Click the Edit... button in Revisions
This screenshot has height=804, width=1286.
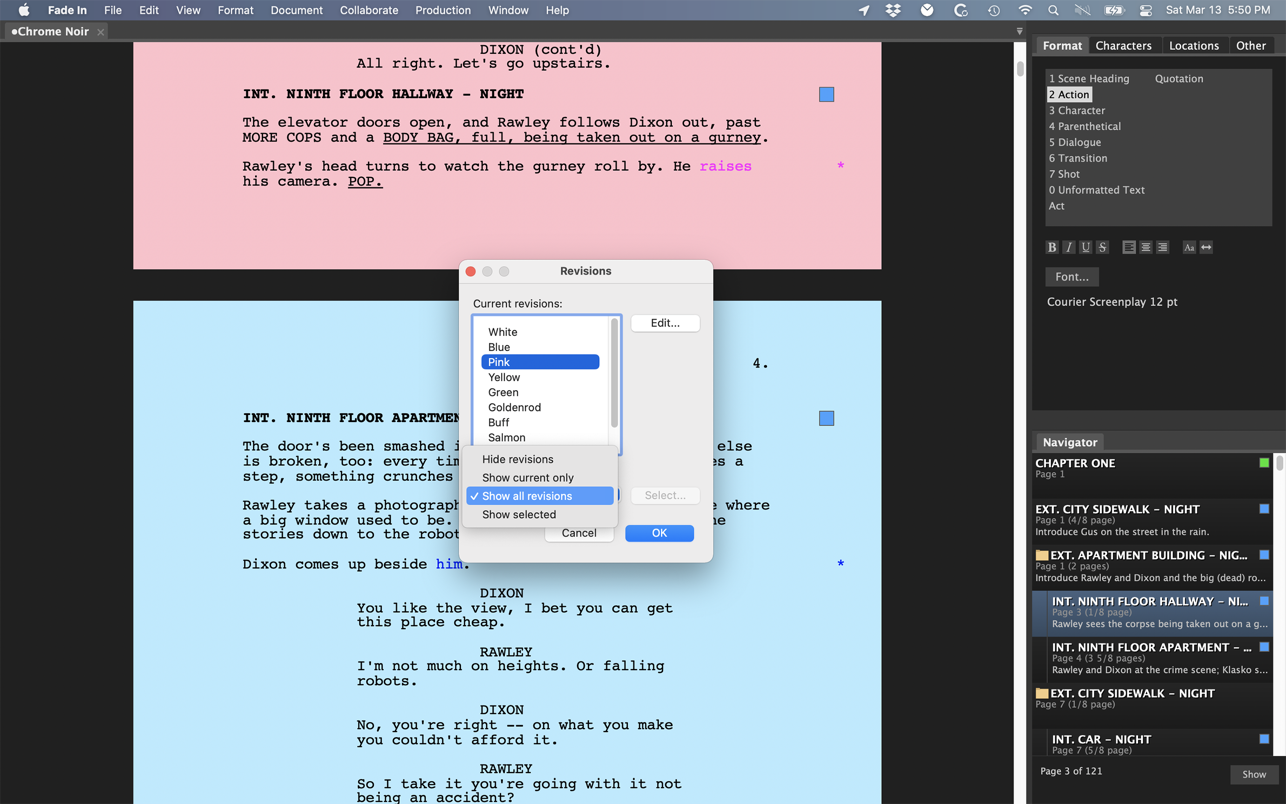665,323
